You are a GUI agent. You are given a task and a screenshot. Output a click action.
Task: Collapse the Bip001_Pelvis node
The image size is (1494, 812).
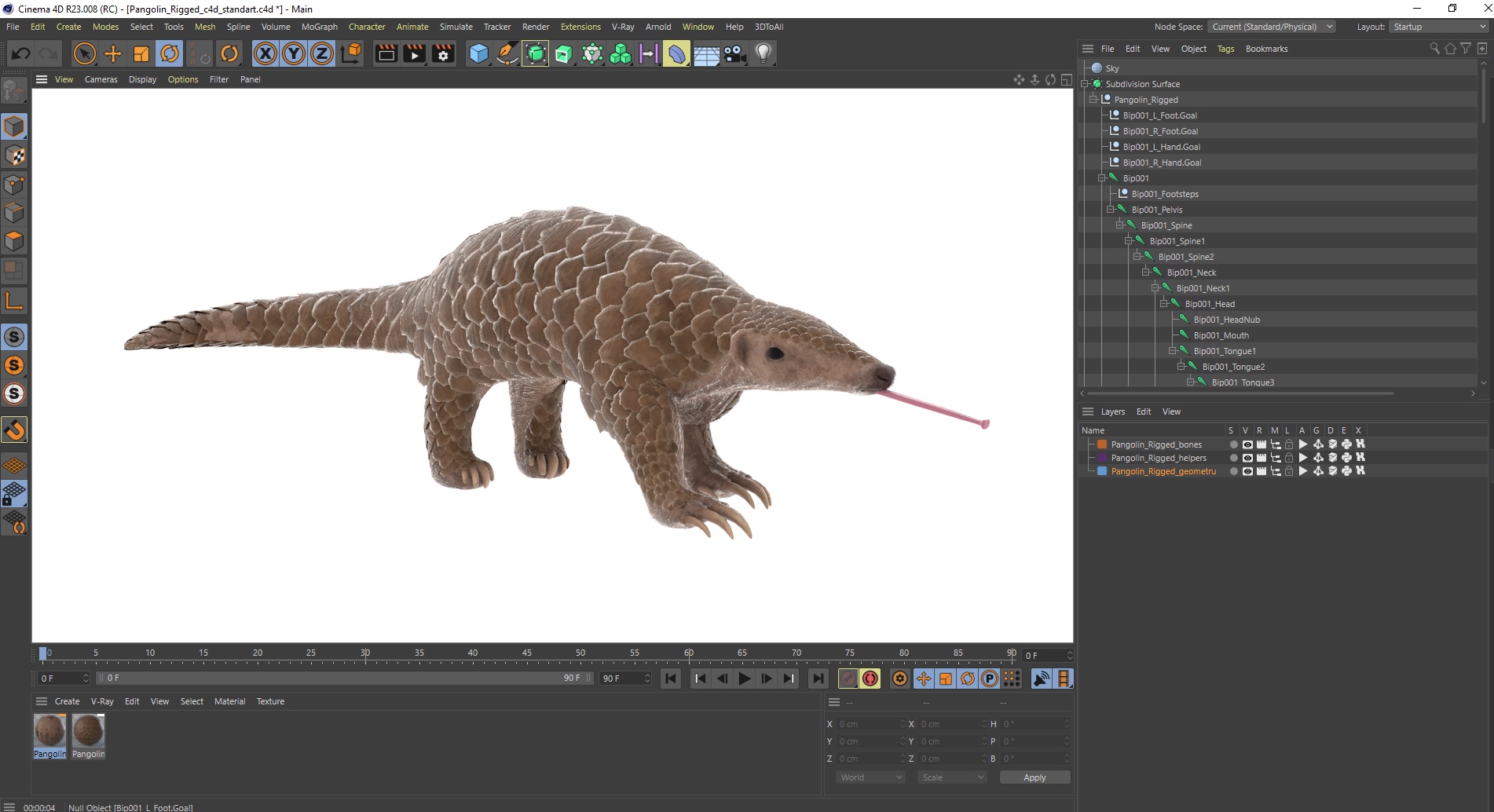(x=1110, y=210)
